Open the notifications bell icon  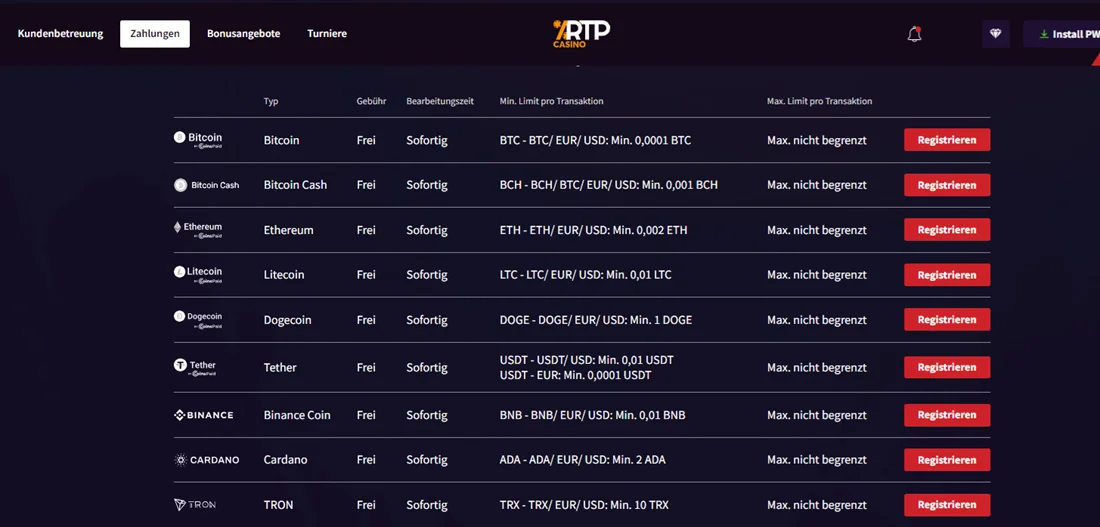click(914, 34)
